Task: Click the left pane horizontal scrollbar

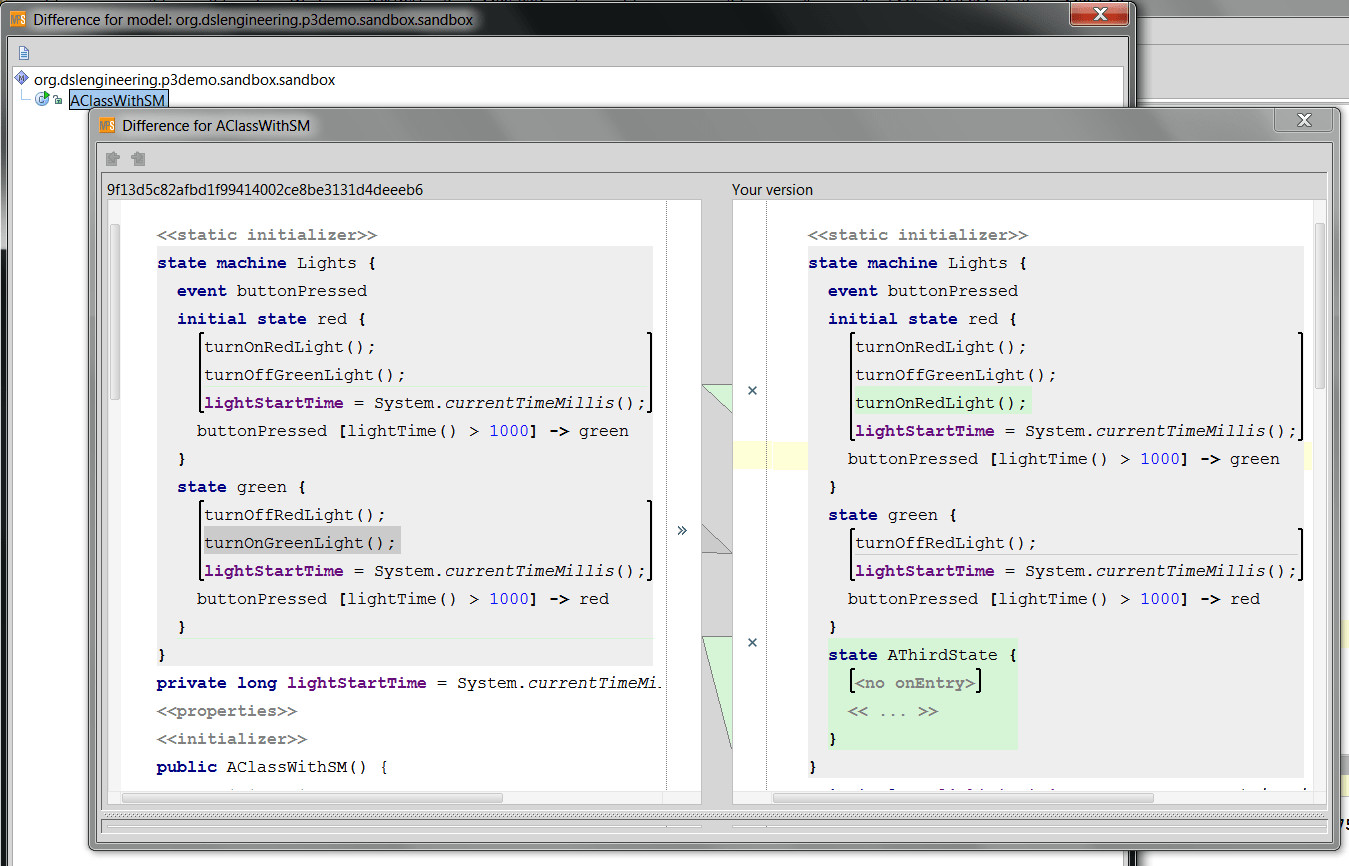Action: coord(312,798)
